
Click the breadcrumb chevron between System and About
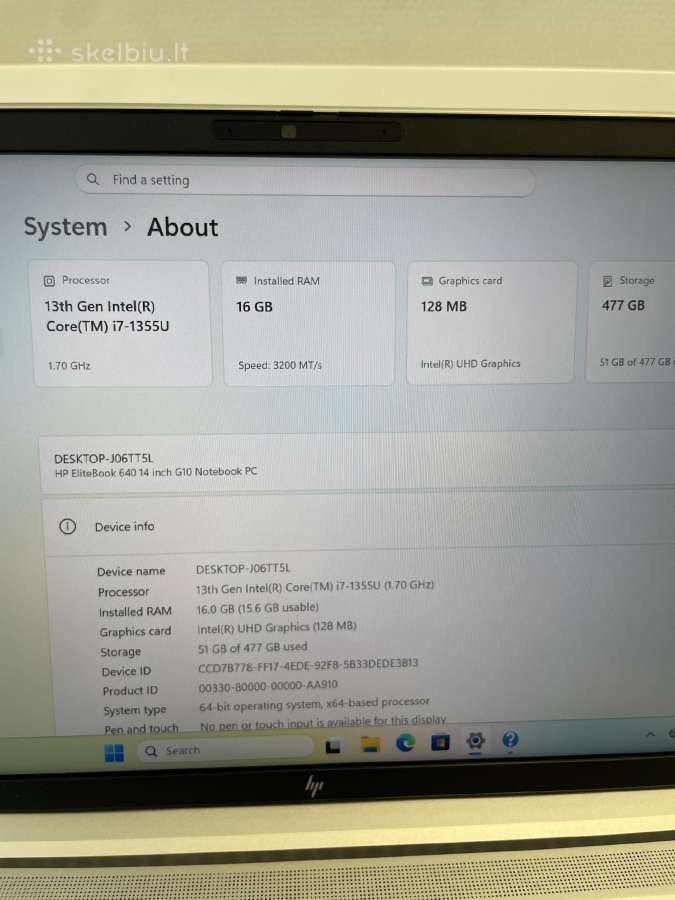tap(127, 227)
